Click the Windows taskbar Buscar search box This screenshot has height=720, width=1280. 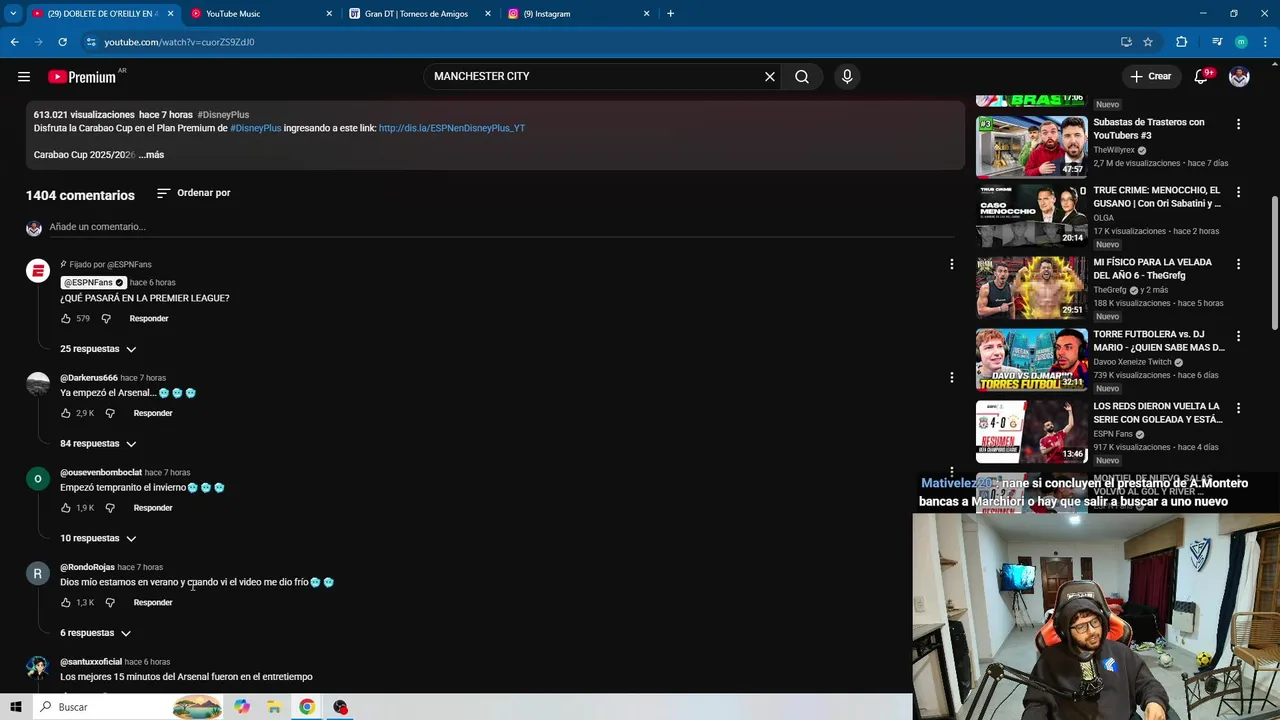[128, 707]
